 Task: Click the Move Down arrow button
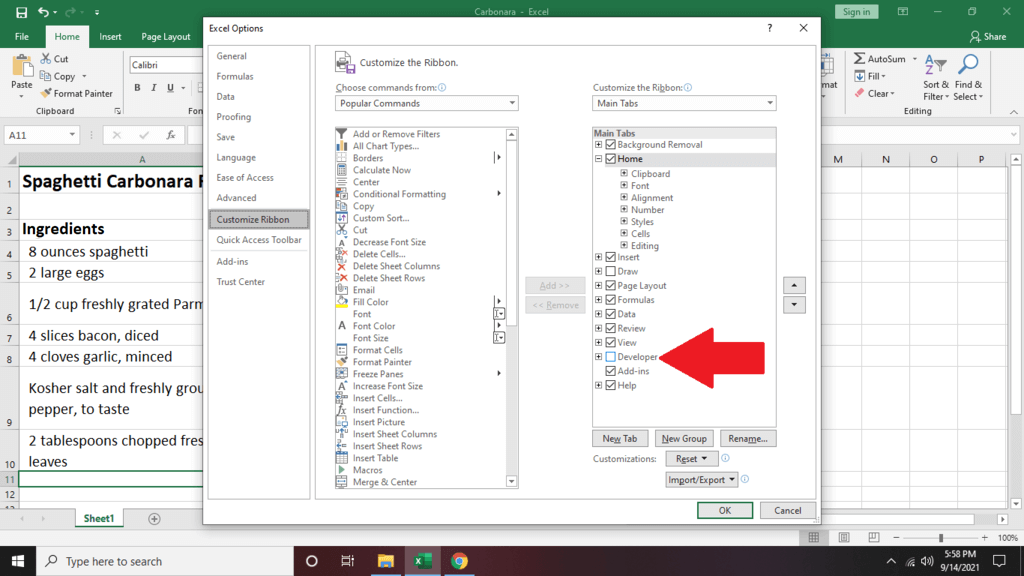point(794,305)
